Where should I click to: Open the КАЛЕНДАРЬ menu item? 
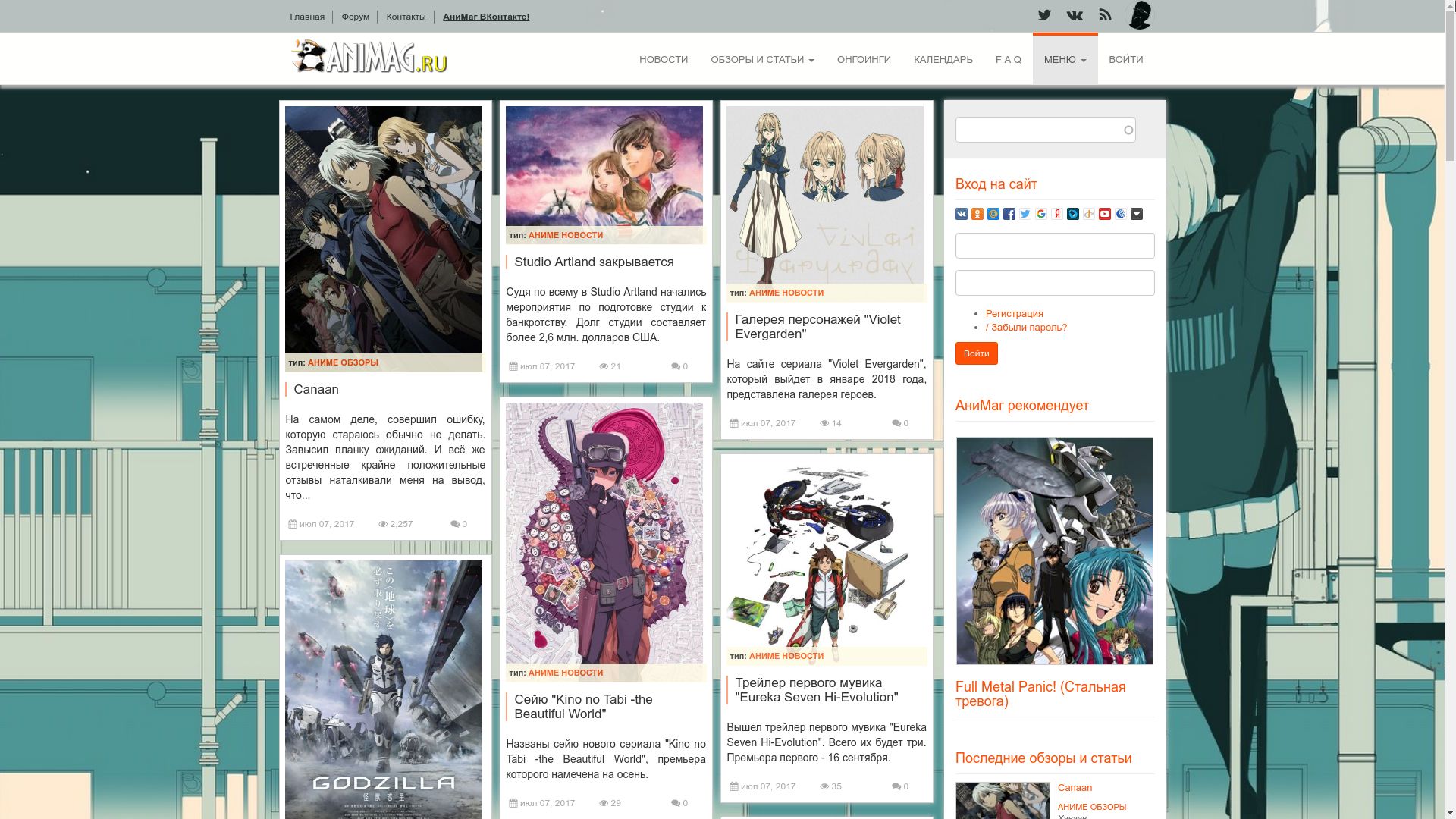pos(943,59)
